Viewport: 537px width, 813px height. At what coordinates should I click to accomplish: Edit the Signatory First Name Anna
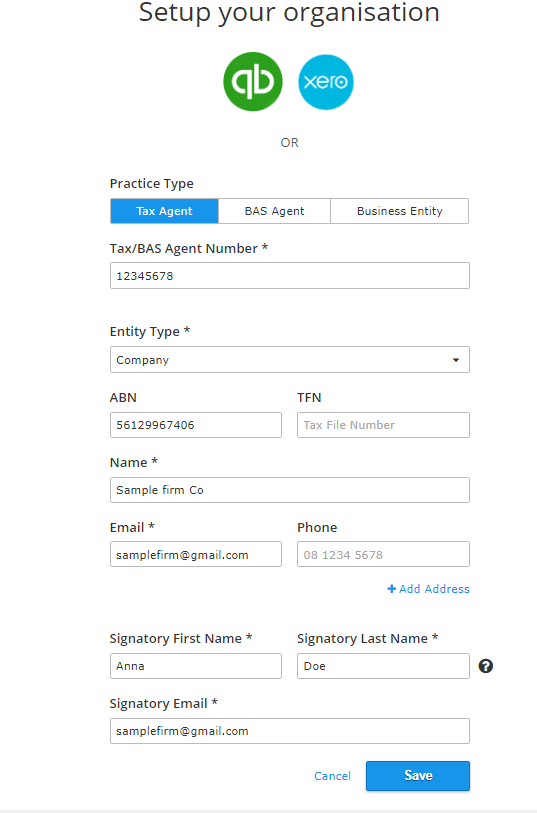(x=196, y=666)
